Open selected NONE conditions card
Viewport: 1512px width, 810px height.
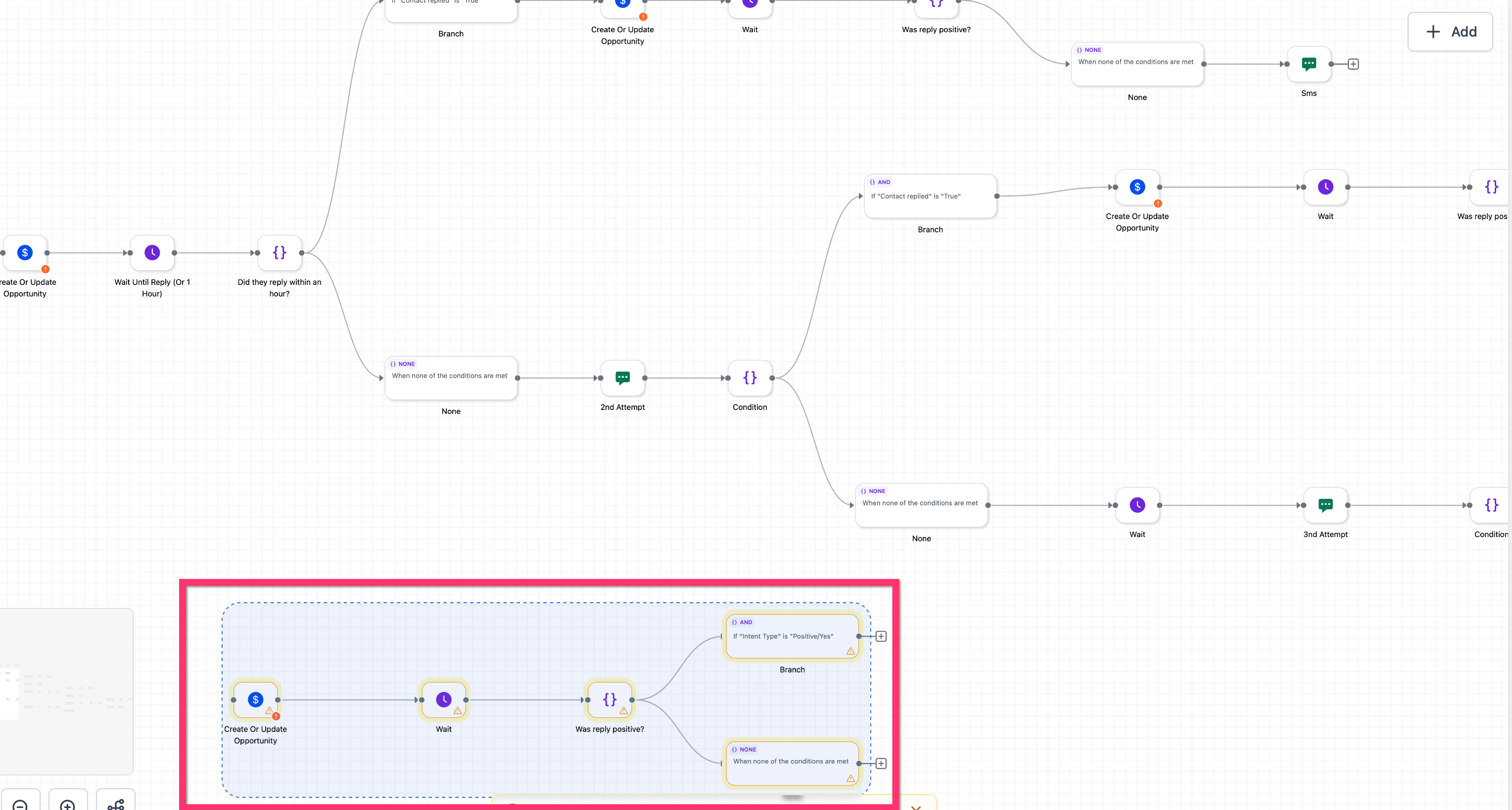tap(792, 763)
